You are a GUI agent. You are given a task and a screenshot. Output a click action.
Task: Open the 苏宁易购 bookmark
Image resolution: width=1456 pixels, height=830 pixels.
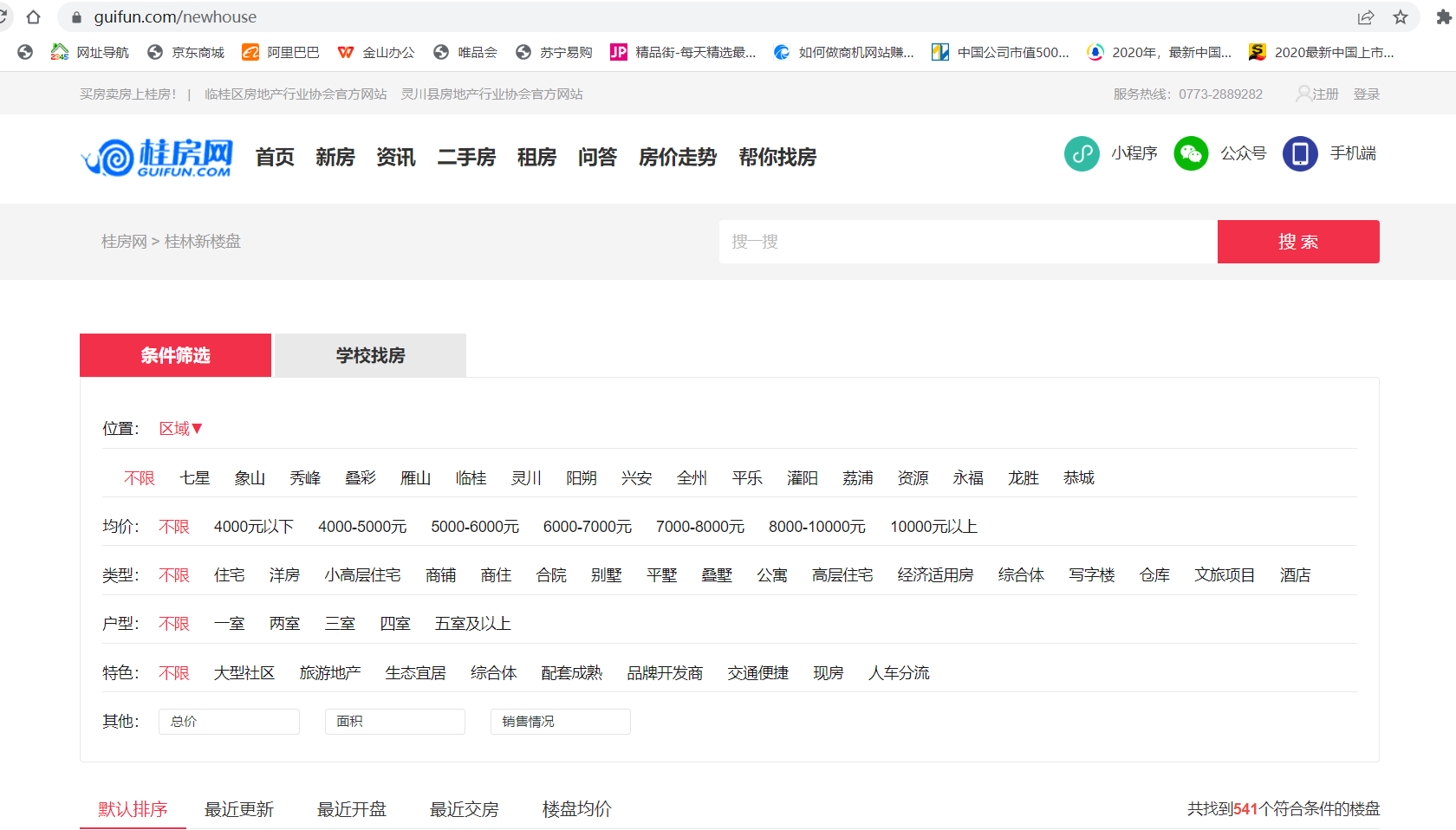point(554,53)
